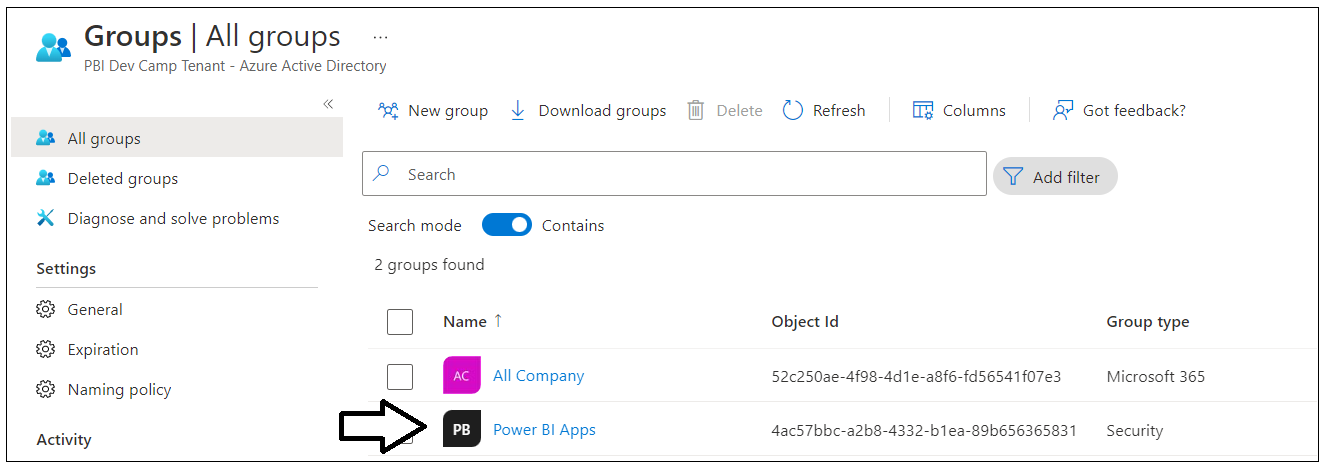
Task: Click the Refresh circular arrow icon
Action: click(793, 110)
